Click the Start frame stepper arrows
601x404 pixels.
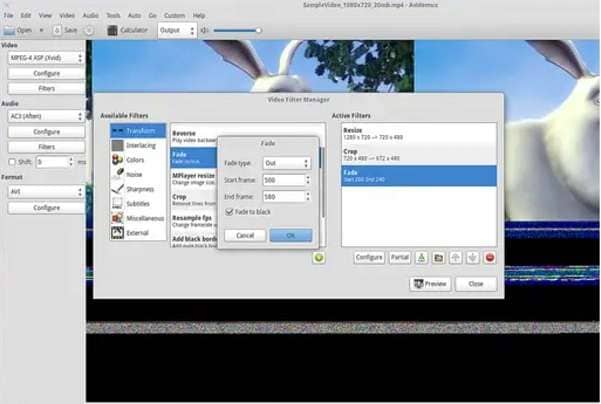coord(307,180)
